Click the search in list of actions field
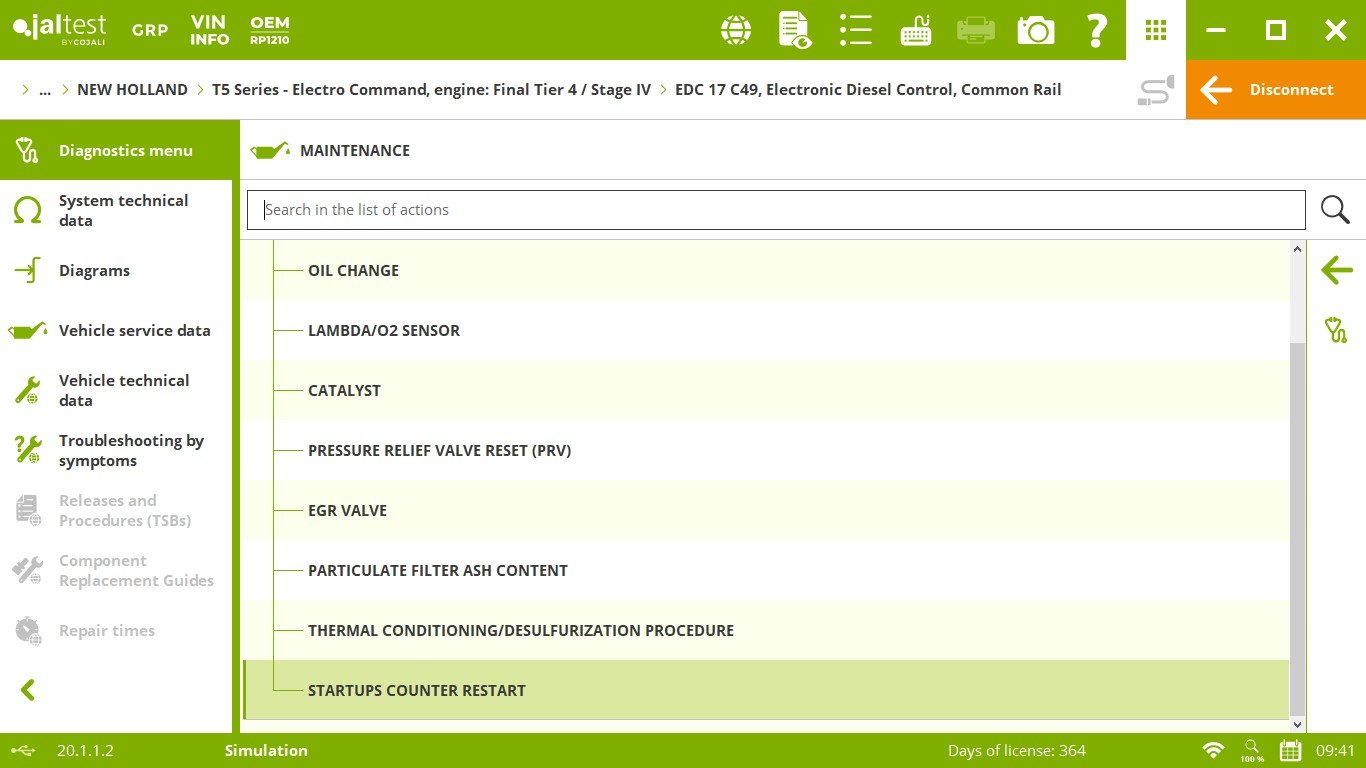This screenshot has height=768, width=1366. [775, 210]
